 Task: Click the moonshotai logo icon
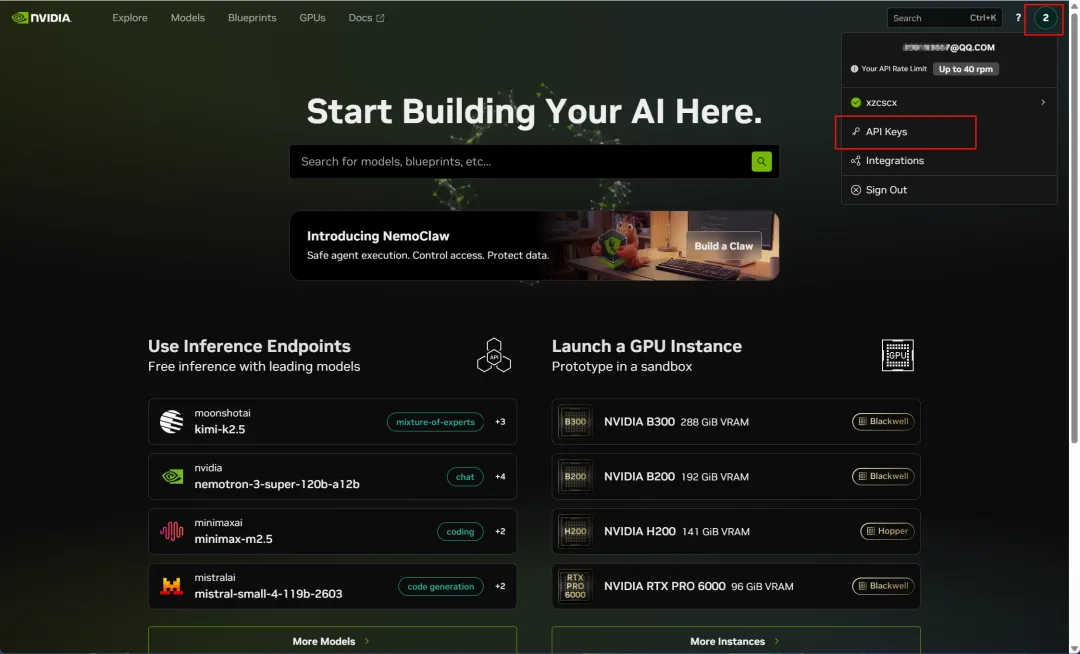(172, 421)
